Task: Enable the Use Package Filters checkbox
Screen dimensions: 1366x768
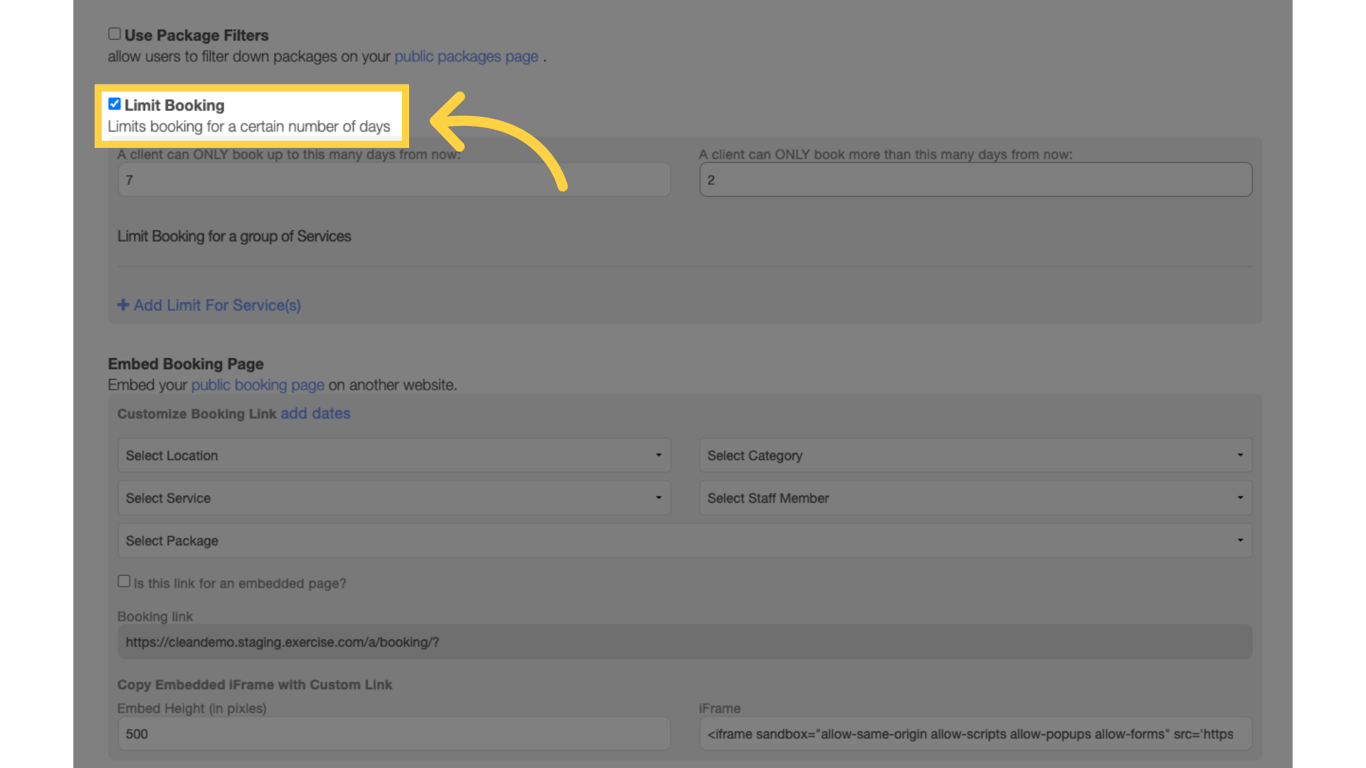Action: coord(114,33)
